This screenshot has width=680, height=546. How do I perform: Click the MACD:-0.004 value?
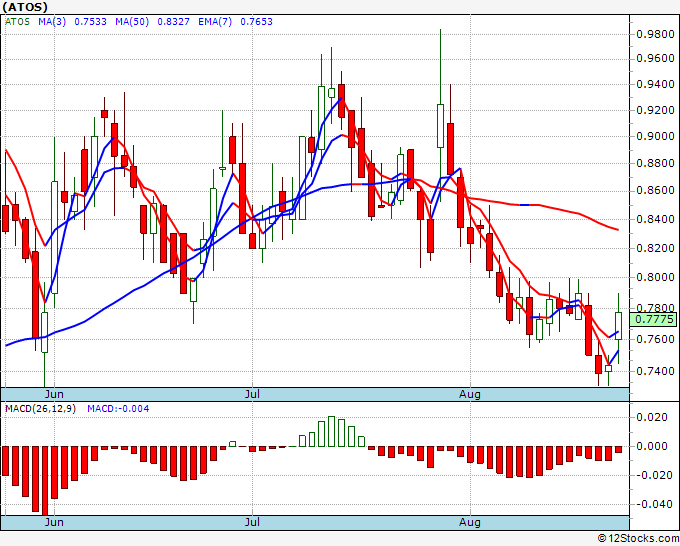[x=118, y=409]
